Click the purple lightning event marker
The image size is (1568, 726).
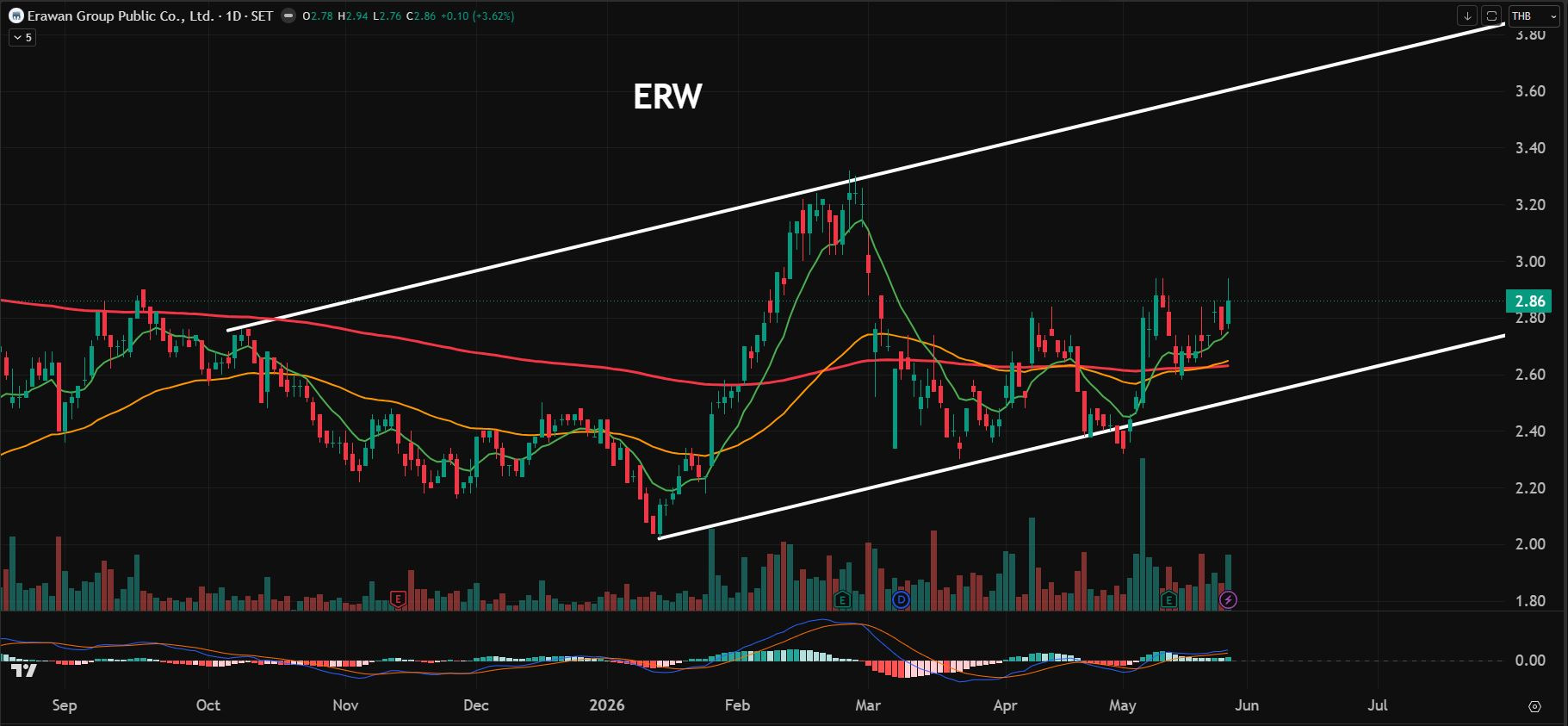pos(1229,599)
